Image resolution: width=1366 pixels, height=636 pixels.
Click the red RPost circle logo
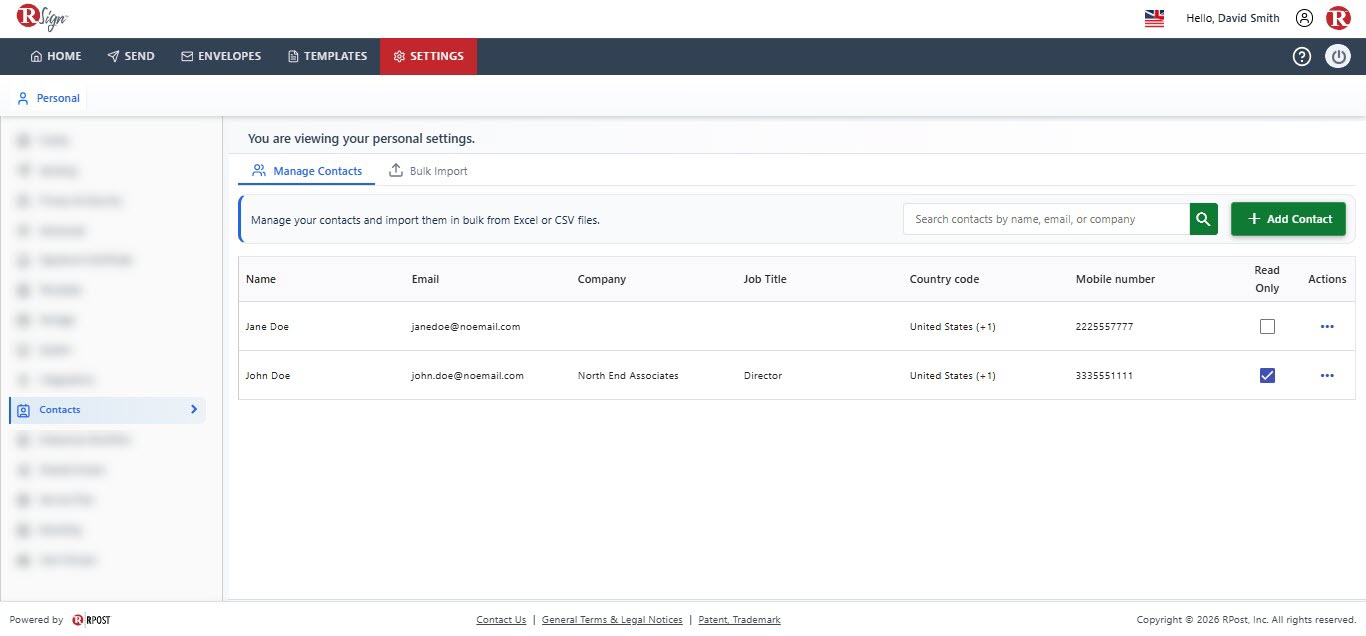pos(1338,18)
